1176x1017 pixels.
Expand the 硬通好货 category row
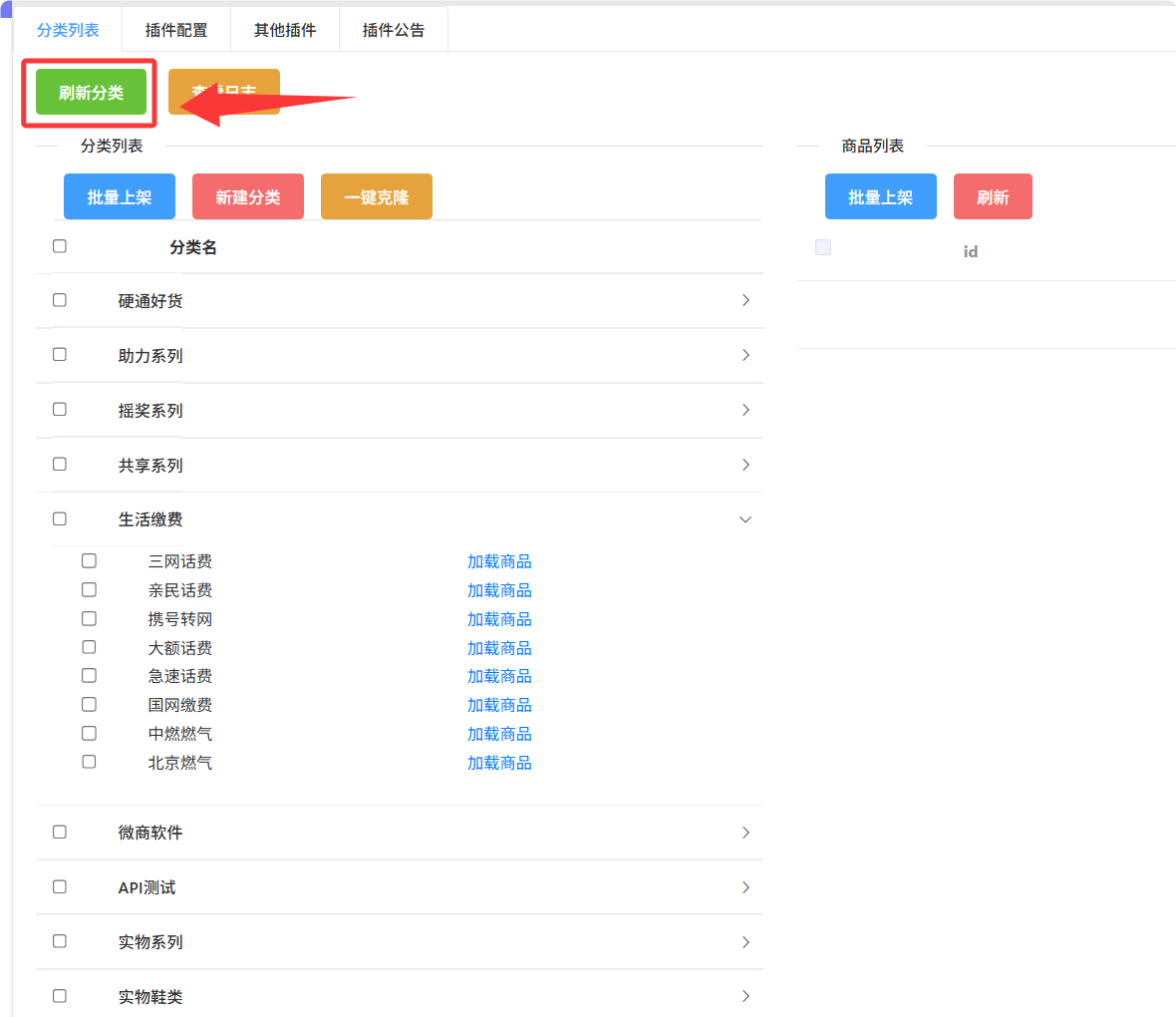745,300
